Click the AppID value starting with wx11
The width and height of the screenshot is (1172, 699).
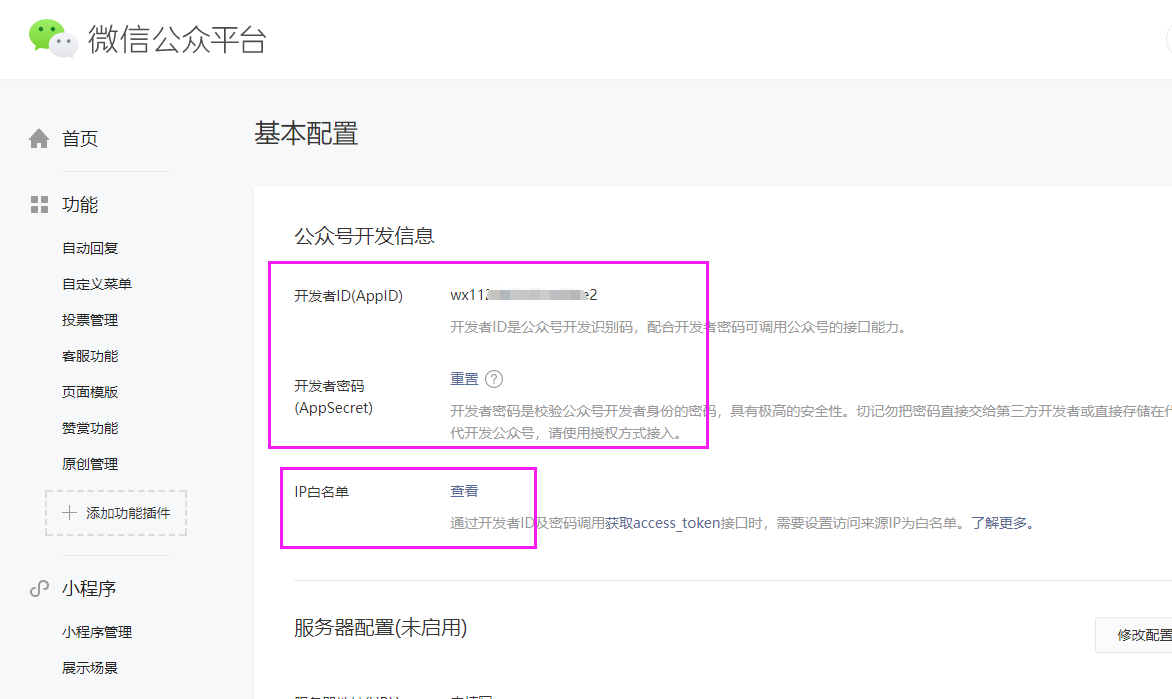(523, 295)
